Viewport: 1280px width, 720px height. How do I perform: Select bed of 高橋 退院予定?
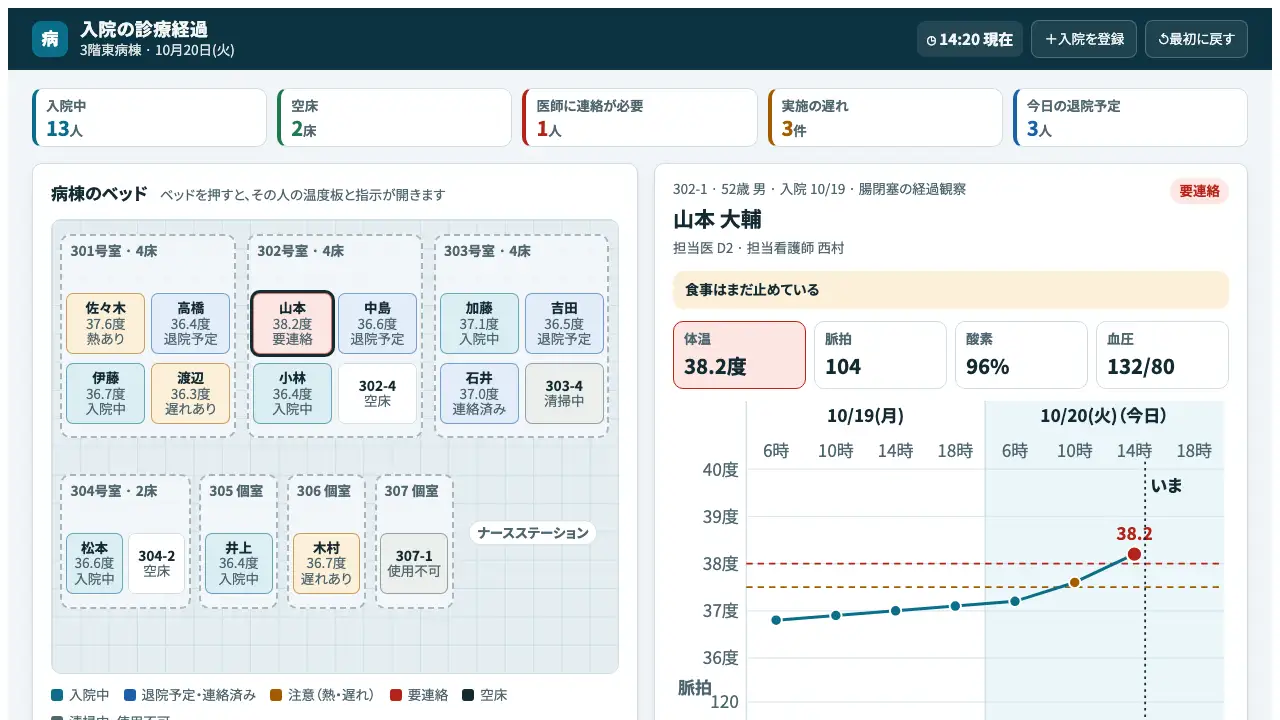(191, 323)
